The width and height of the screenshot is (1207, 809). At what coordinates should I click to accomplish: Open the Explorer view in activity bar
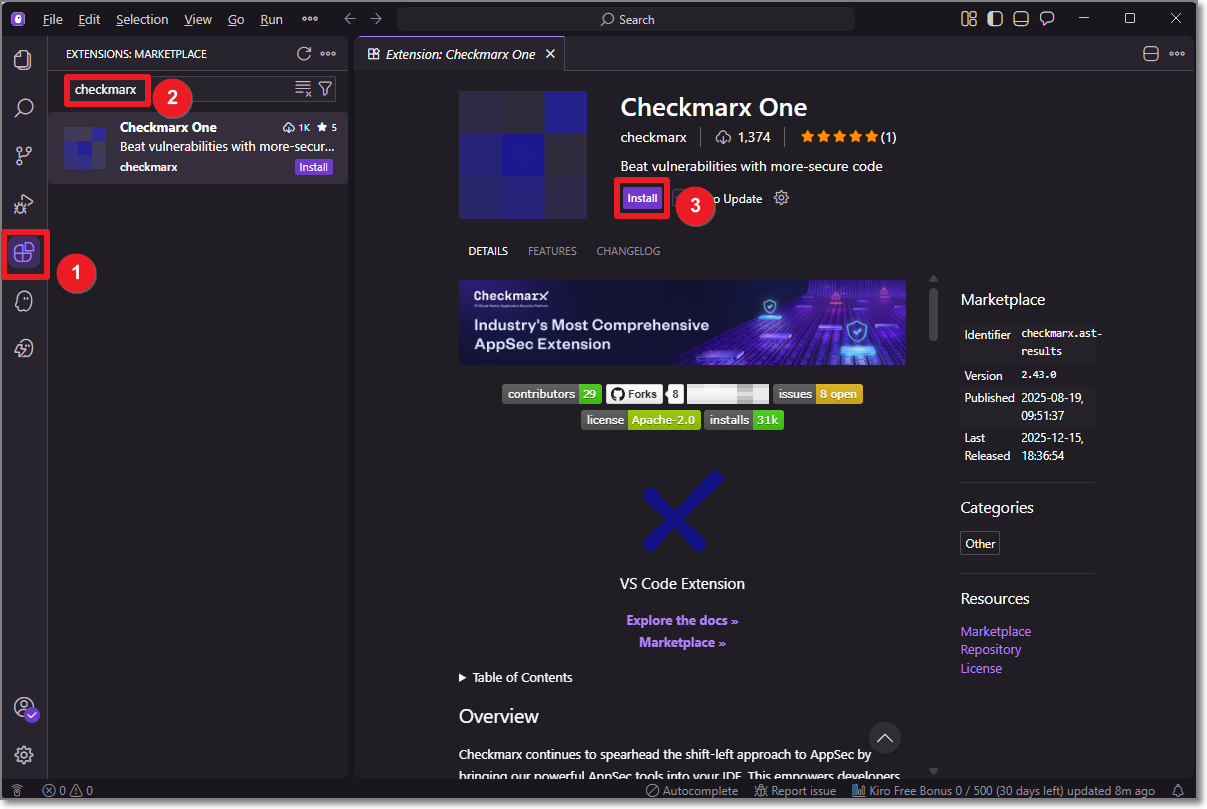pyautogui.click(x=23, y=60)
